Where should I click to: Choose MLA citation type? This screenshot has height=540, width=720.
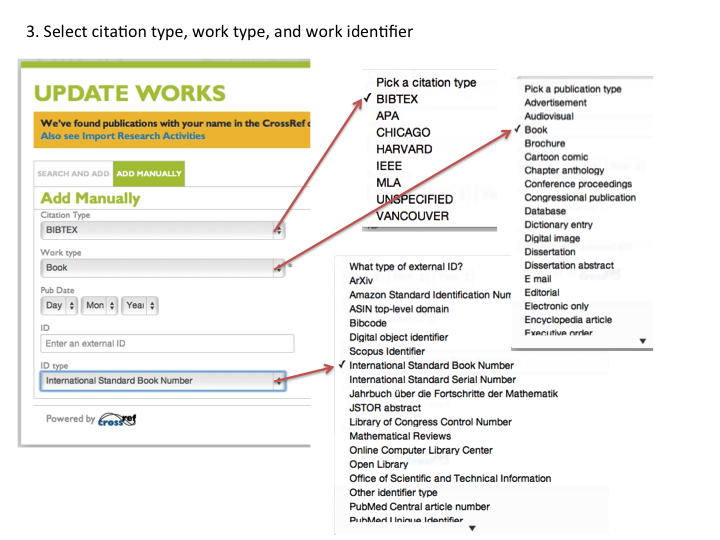pos(388,183)
